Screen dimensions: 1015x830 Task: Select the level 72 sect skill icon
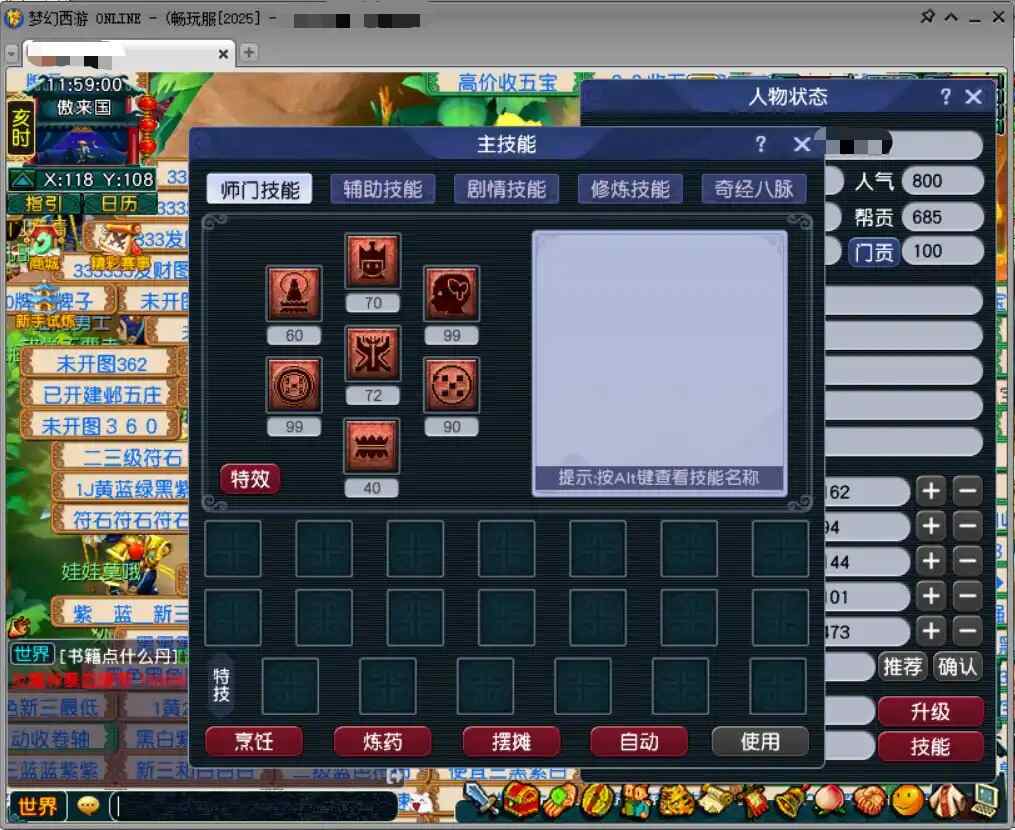point(372,353)
